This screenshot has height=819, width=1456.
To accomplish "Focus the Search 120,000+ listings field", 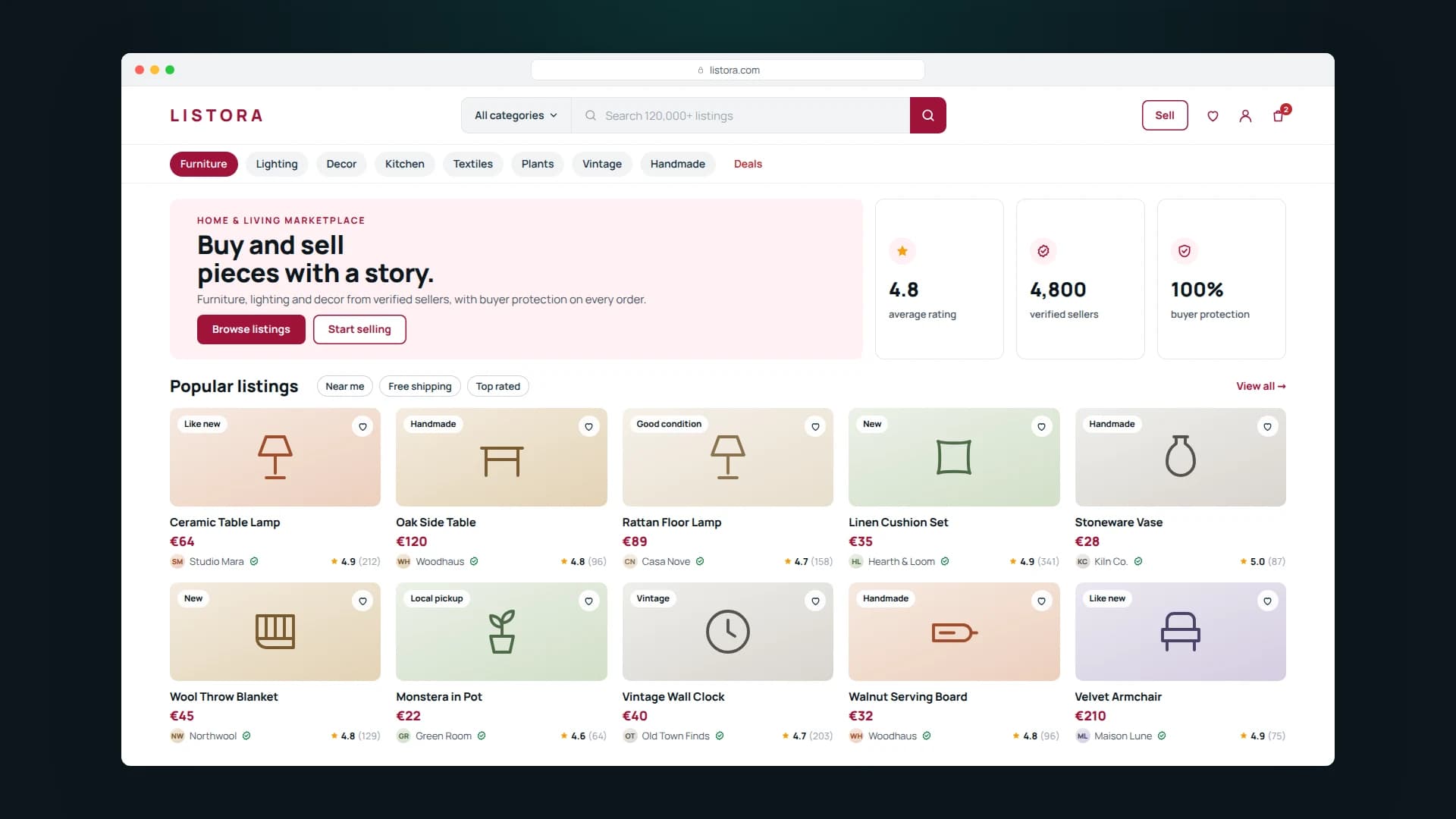I will [x=741, y=115].
